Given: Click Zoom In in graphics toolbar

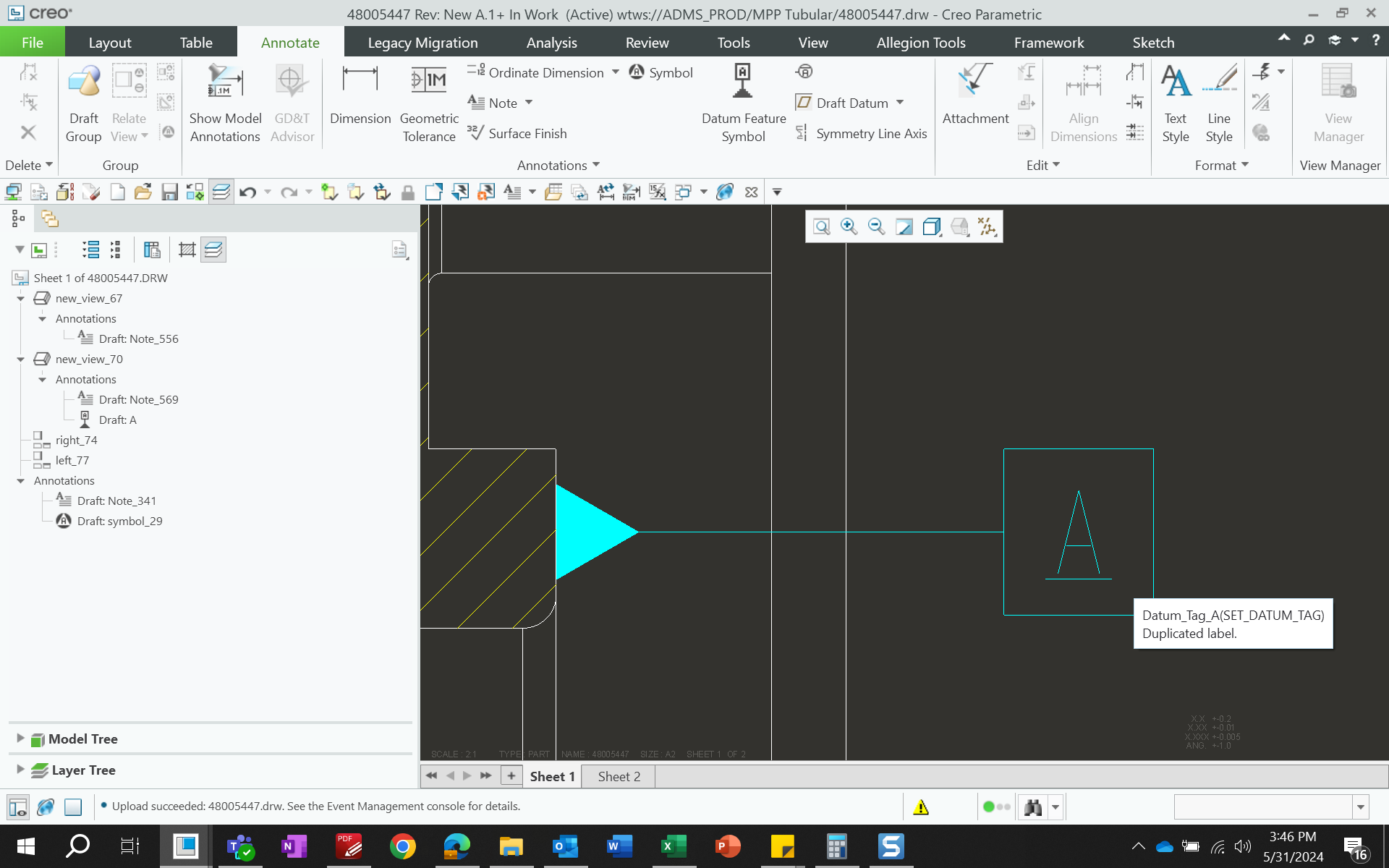Looking at the screenshot, I should tap(849, 227).
